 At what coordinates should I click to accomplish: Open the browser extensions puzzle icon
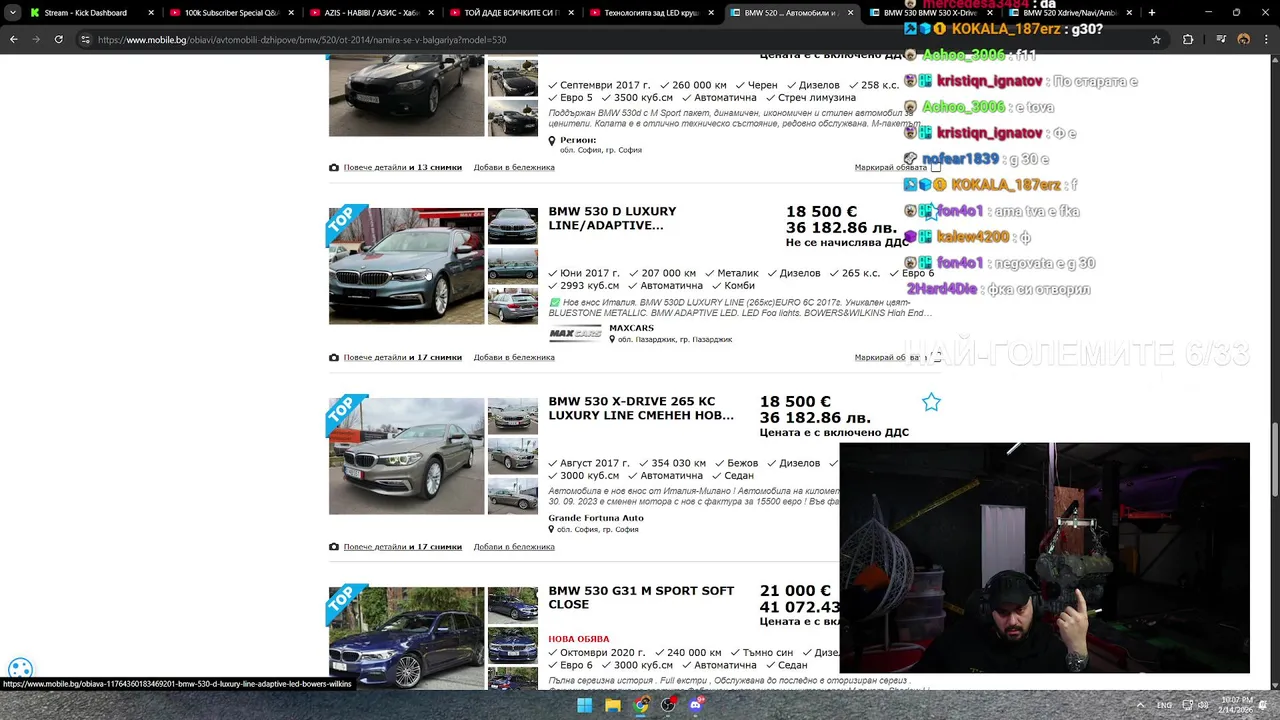pyautogui.click(x=1188, y=39)
